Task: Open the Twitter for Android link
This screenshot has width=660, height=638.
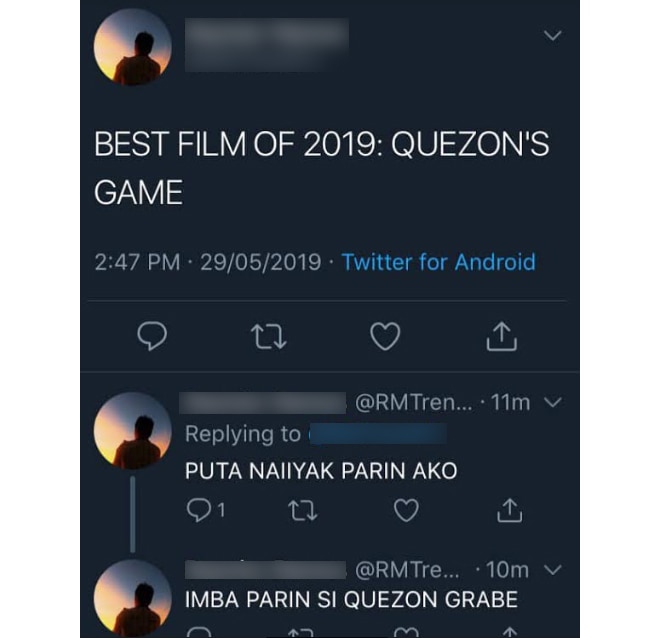Action: coord(438,262)
